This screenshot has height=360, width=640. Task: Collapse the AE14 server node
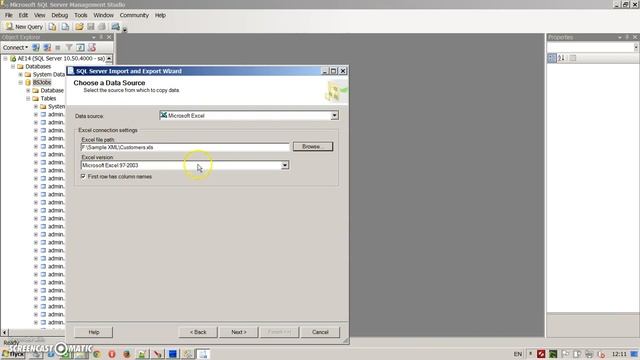click(5, 59)
